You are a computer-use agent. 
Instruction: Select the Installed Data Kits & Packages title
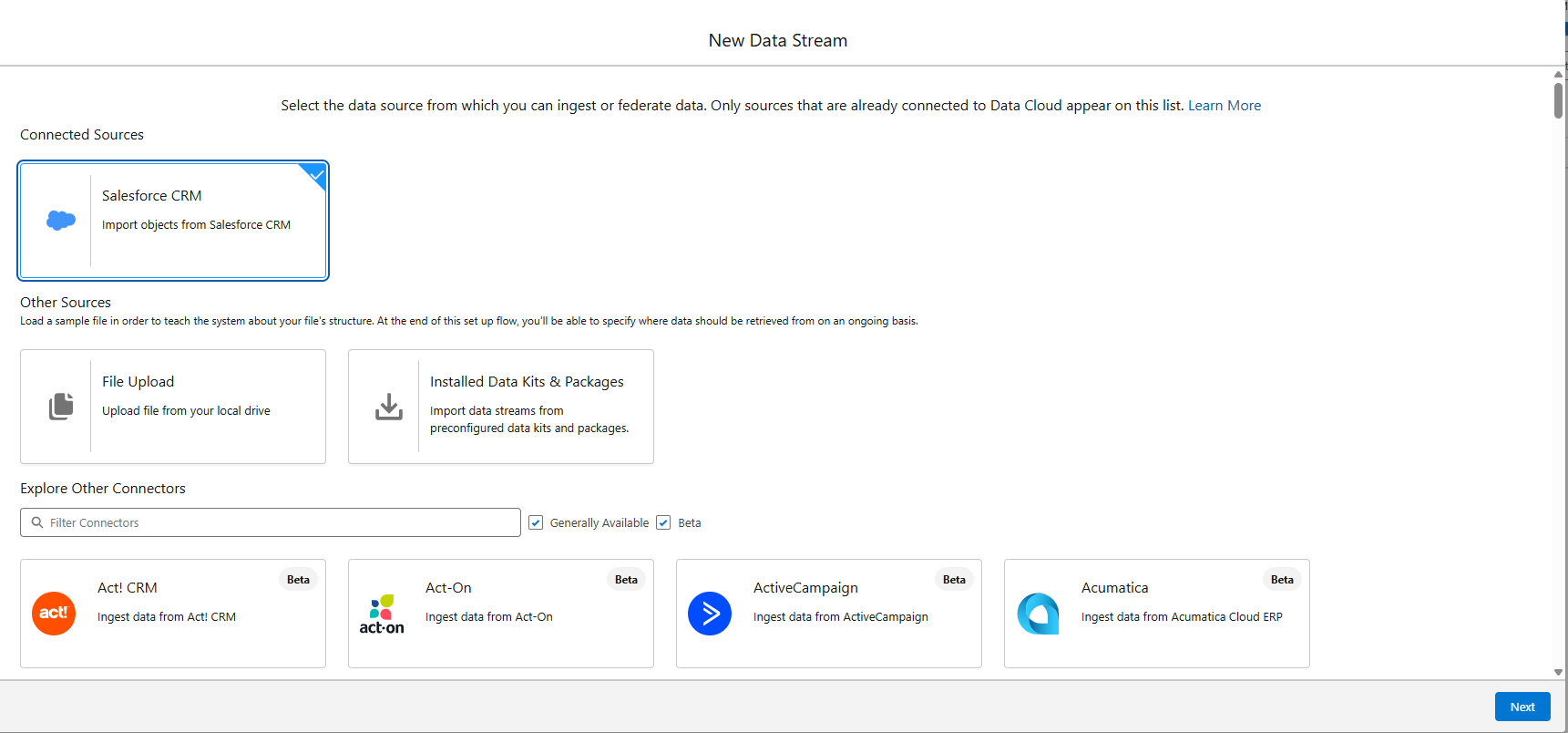(527, 382)
